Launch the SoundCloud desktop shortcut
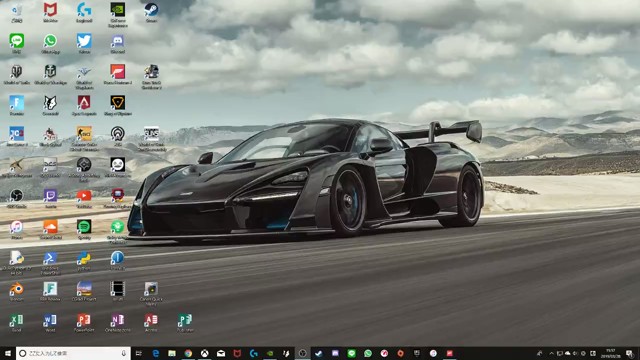 pos(50,229)
